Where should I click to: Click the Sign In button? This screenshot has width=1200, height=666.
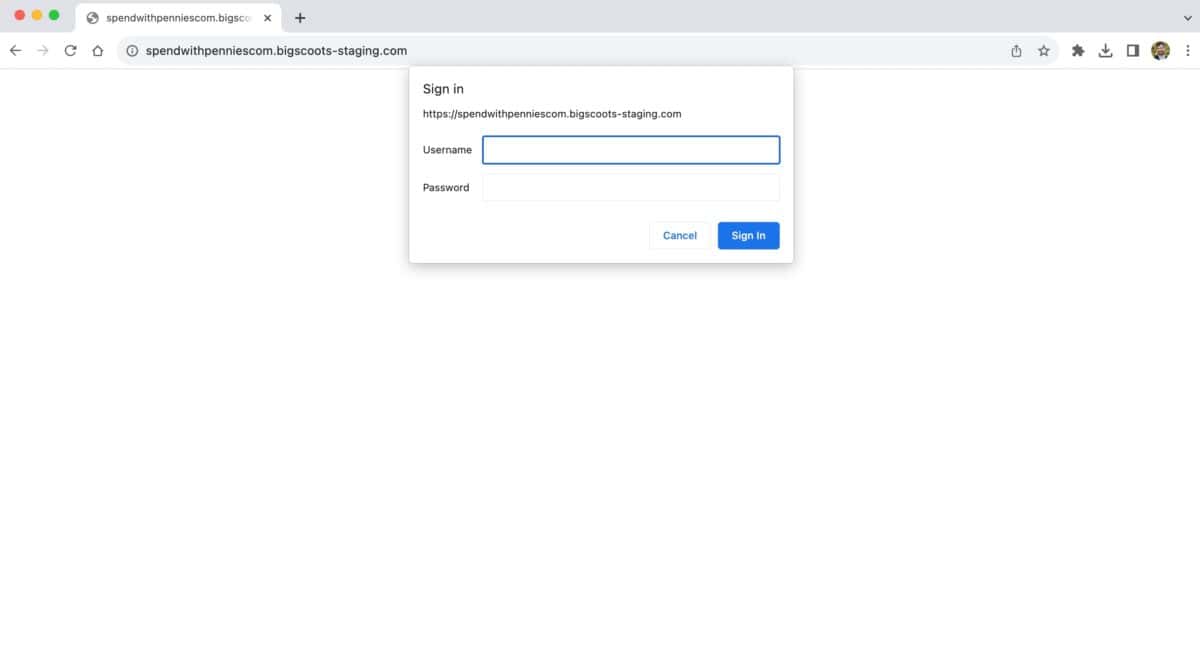tap(748, 236)
